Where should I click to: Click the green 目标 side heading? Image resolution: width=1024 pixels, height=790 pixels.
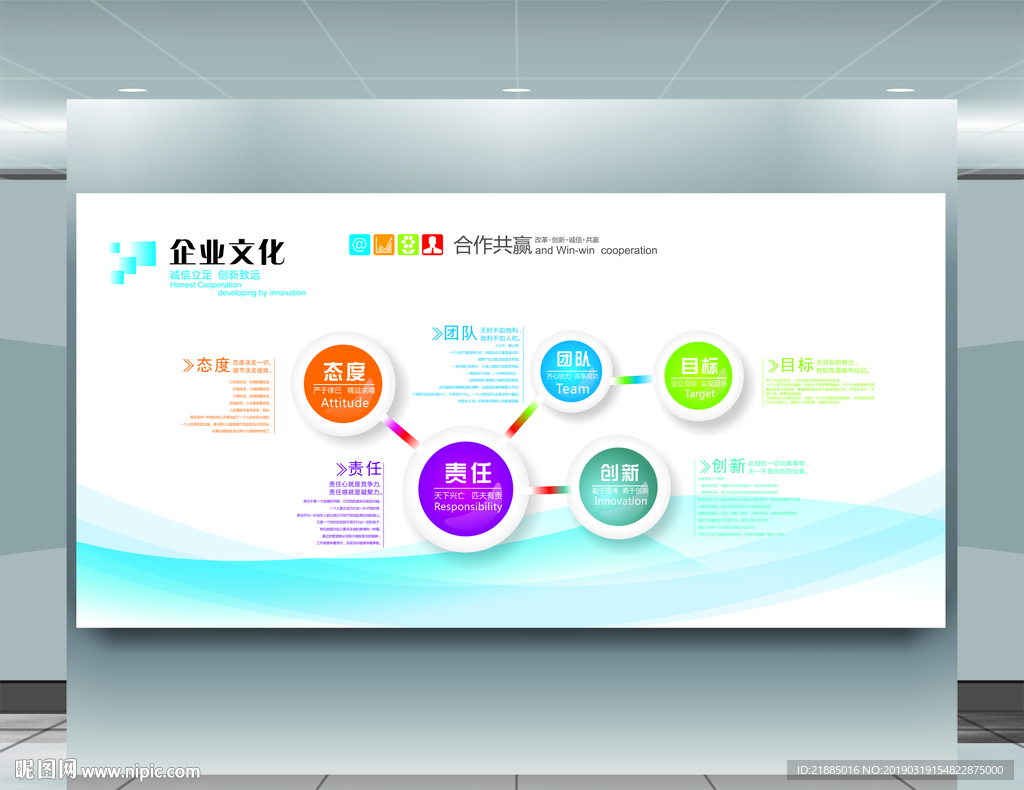click(797, 365)
